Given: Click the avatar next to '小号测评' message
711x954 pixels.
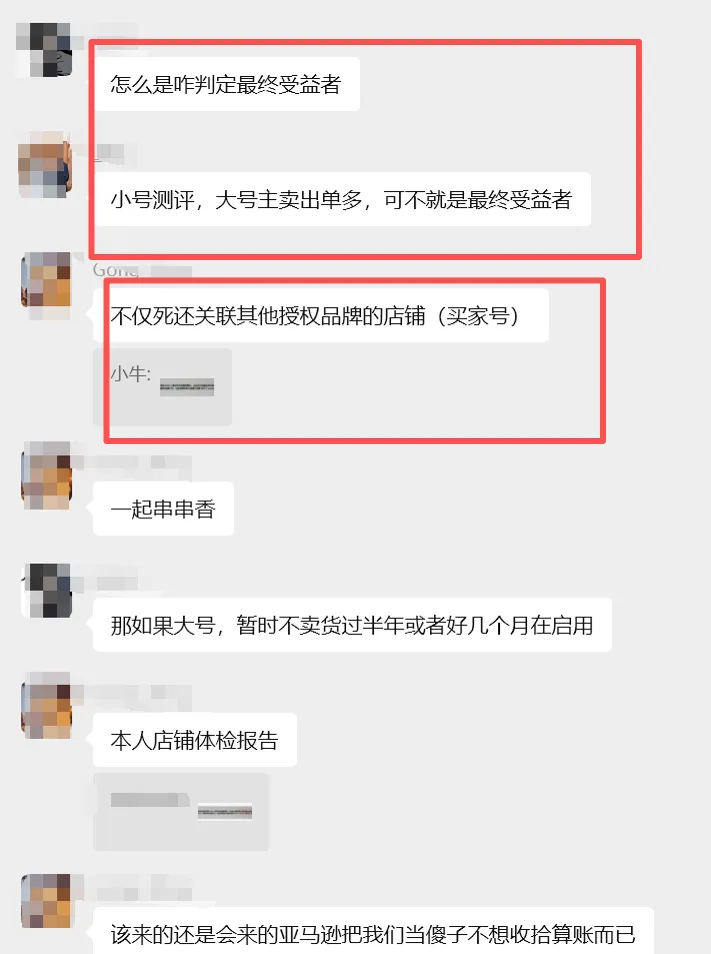Looking at the screenshot, I should tap(46, 165).
